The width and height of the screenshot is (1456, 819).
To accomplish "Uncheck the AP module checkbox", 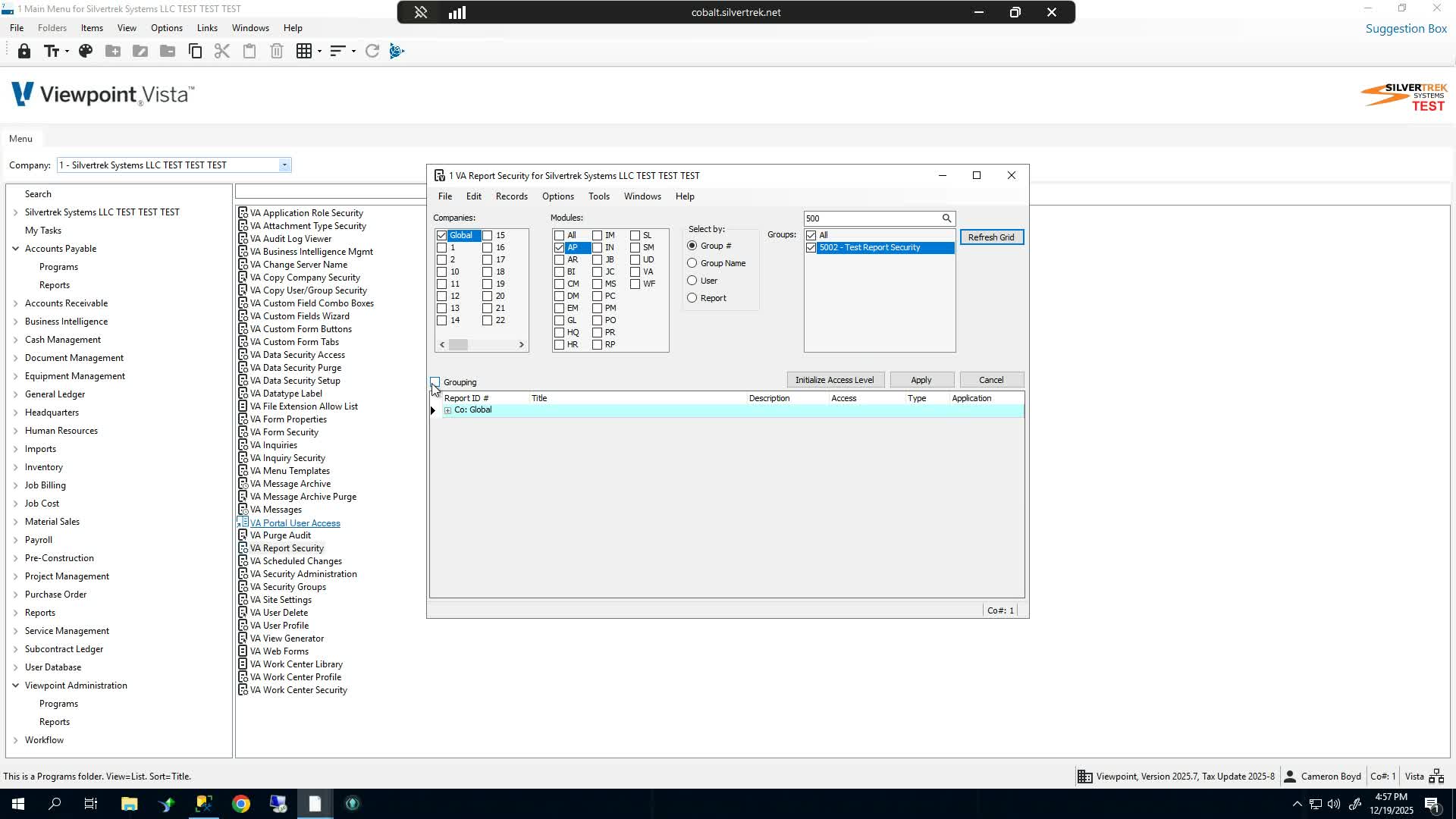I will click(x=559, y=248).
